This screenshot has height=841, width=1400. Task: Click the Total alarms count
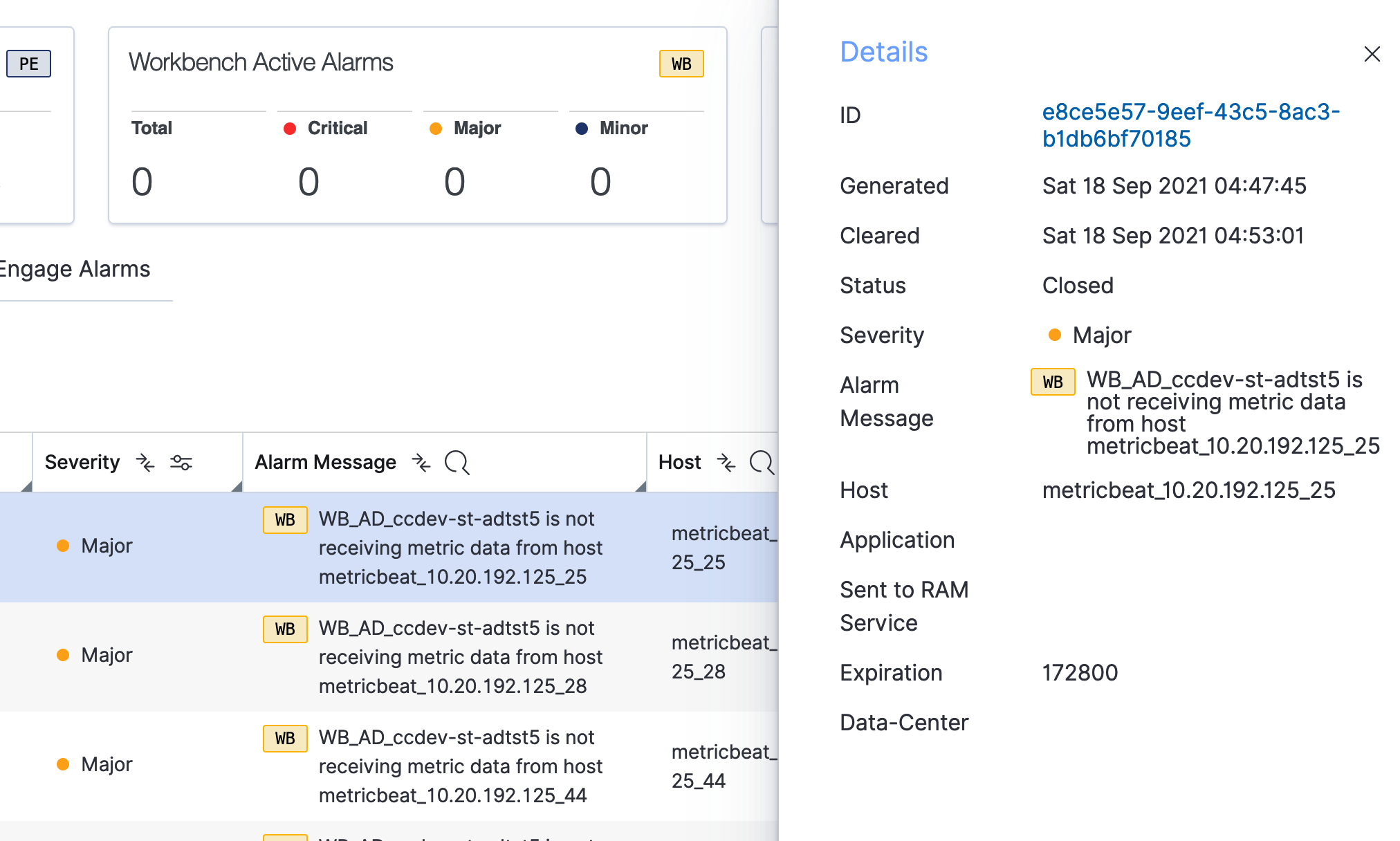pos(142,182)
